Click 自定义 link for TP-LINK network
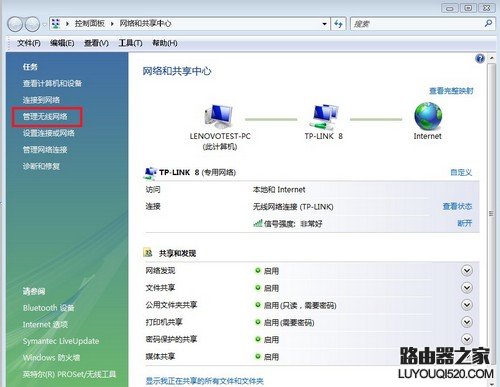This screenshot has width=500, height=387. (461, 172)
